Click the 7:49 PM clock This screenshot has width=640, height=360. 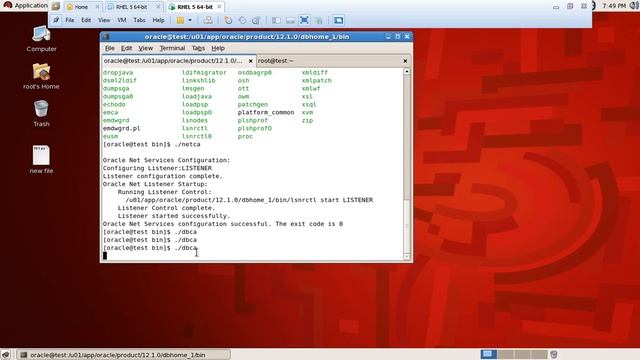point(614,6)
